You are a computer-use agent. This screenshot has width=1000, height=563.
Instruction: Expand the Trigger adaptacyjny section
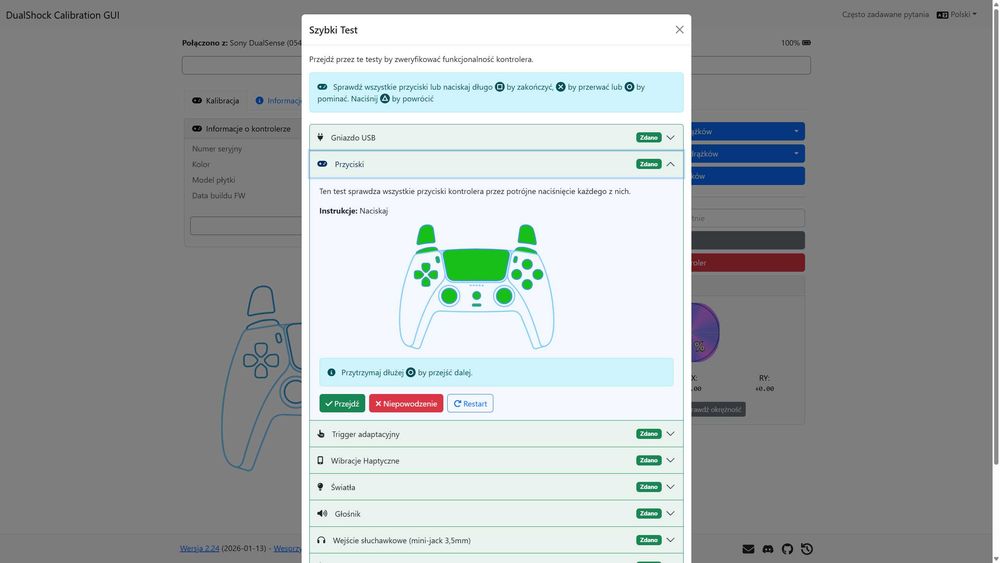pyautogui.click(x=496, y=434)
